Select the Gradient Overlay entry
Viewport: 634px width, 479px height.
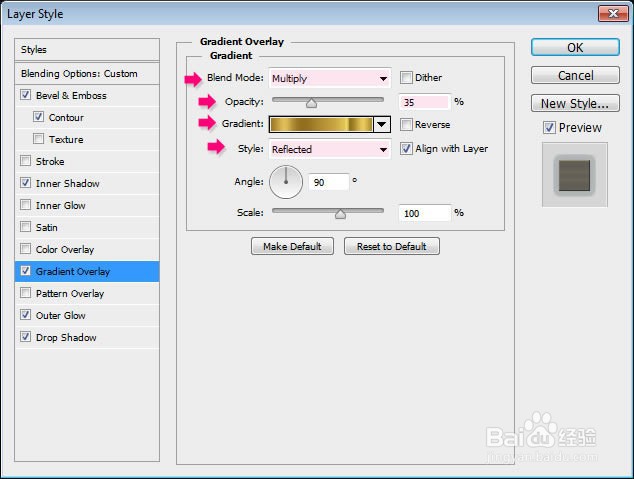(x=73, y=271)
